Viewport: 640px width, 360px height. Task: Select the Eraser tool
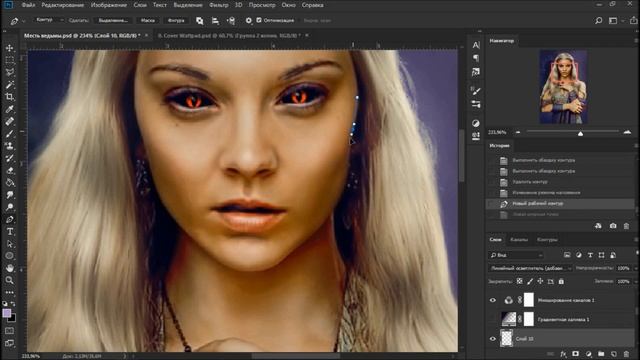[9, 171]
